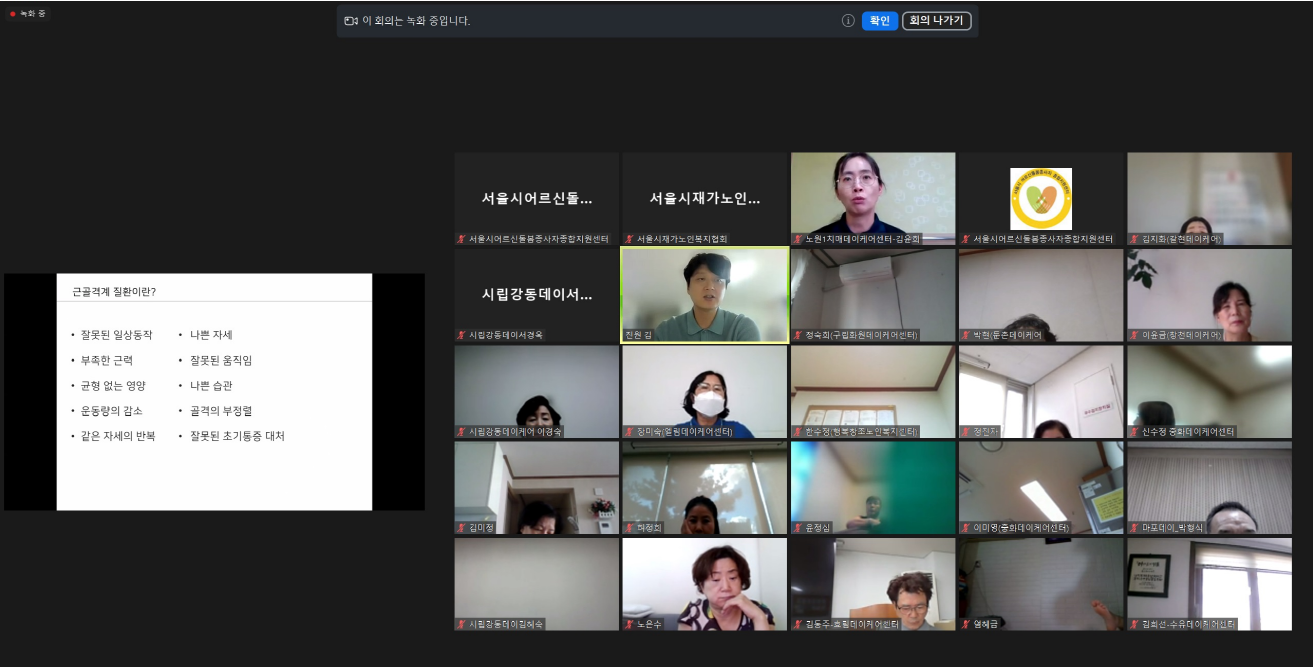The width and height of the screenshot is (1313, 667).
Task: Click muted mic icon beside 노은수 name
Action: pos(629,624)
